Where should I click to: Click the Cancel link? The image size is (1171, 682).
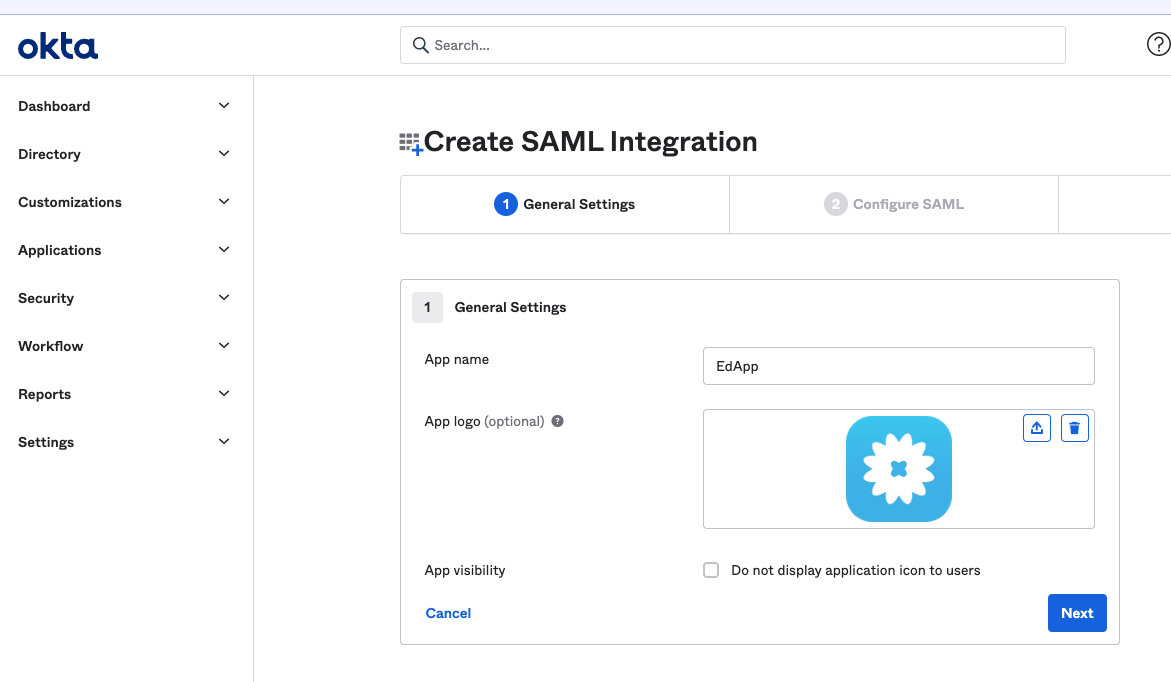tap(448, 613)
